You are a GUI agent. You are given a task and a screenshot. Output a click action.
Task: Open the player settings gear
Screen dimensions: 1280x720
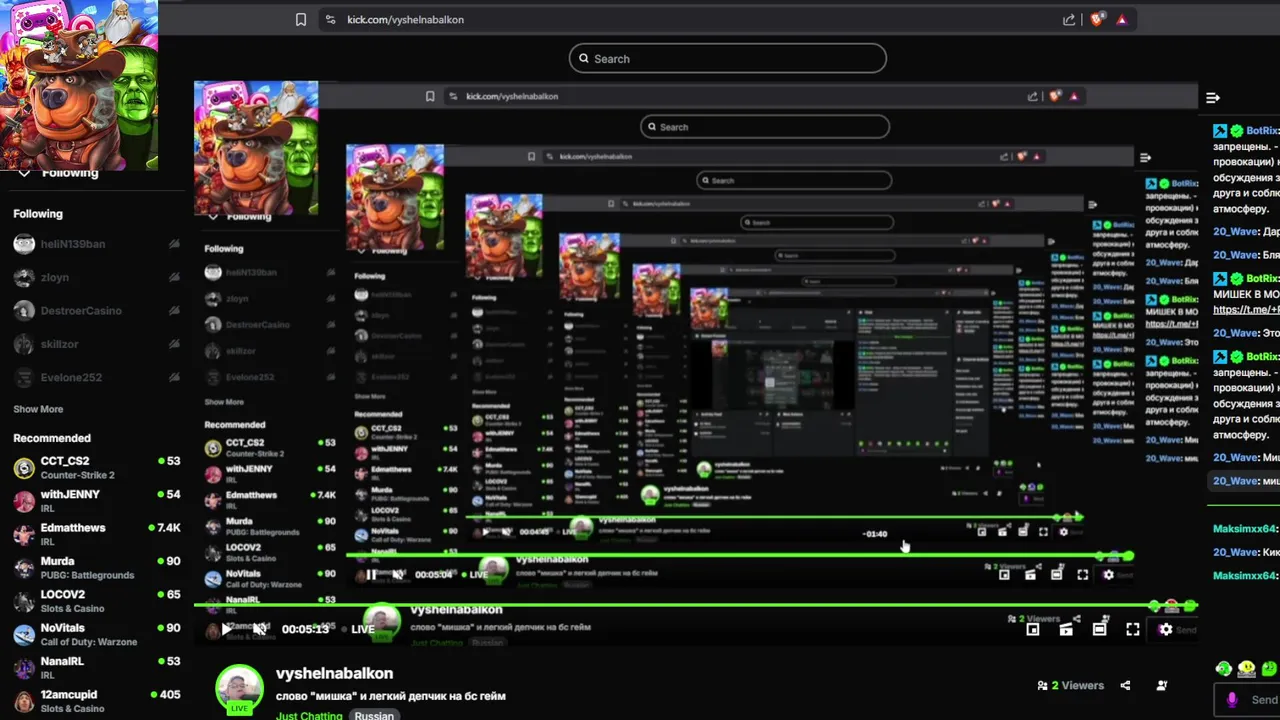pyautogui.click(x=1165, y=629)
